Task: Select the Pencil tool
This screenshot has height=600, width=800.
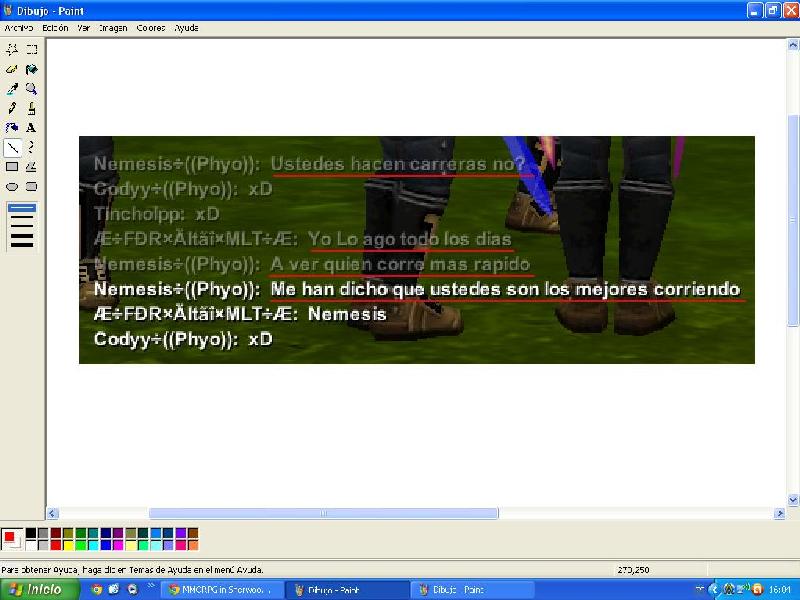Action: pos(12,108)
